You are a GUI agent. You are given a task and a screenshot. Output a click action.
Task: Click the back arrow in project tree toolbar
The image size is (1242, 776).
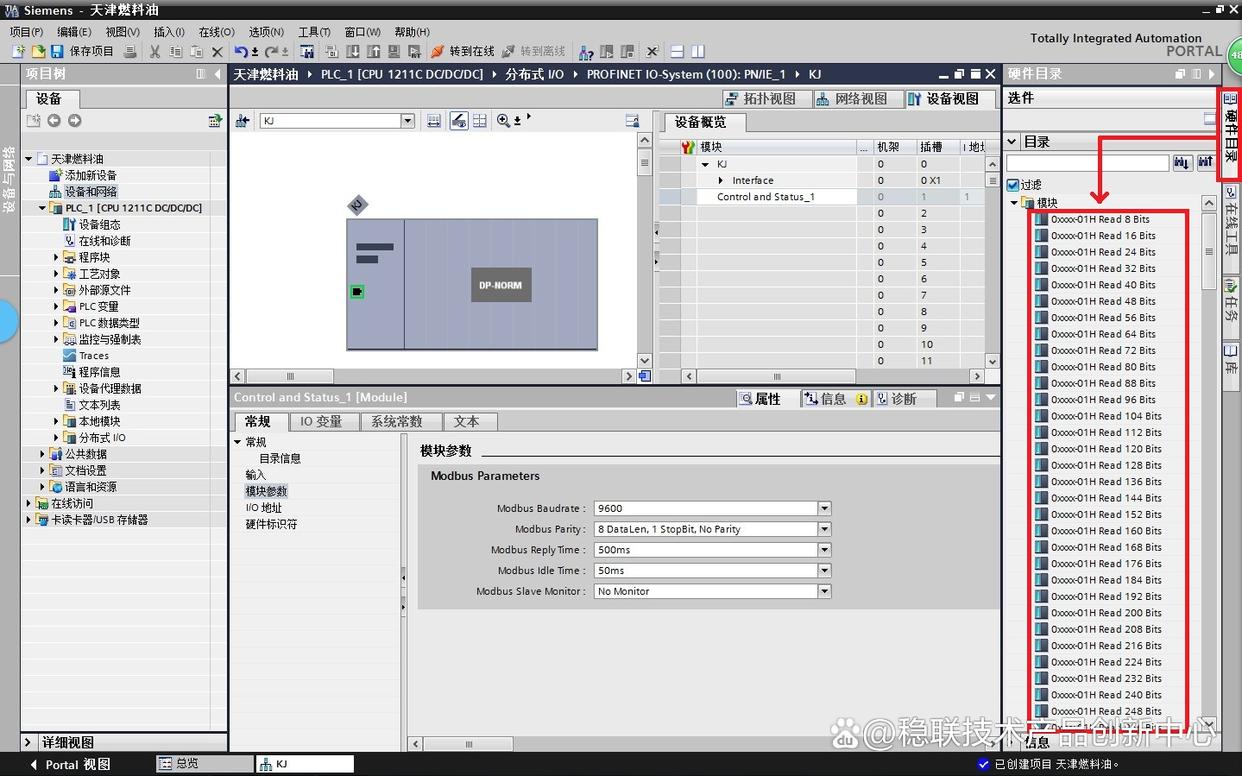[54, 120]
